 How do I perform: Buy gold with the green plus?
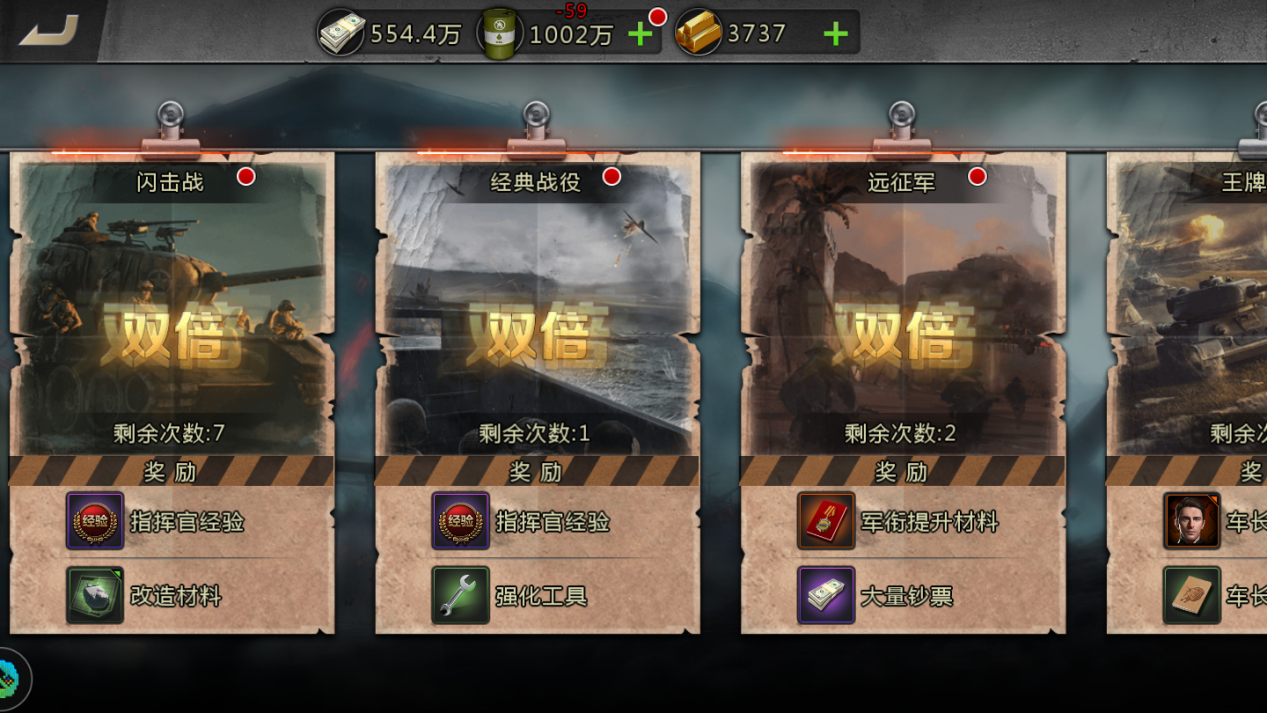(835, 35)
